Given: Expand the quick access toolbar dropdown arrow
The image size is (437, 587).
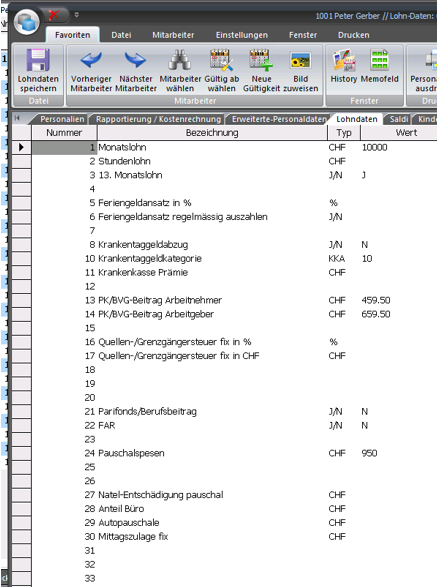Looking at the screenshot, I should tap(77, 15).
